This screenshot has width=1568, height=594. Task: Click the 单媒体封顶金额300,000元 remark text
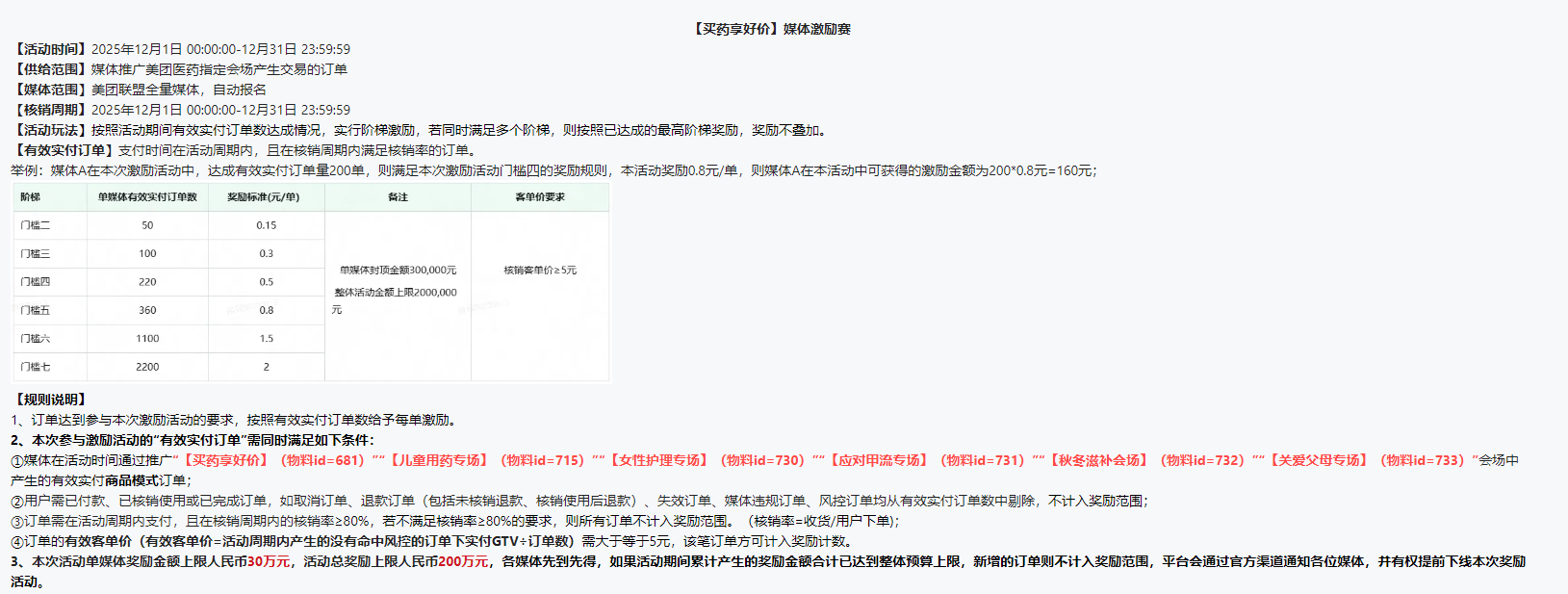(398, 271)
